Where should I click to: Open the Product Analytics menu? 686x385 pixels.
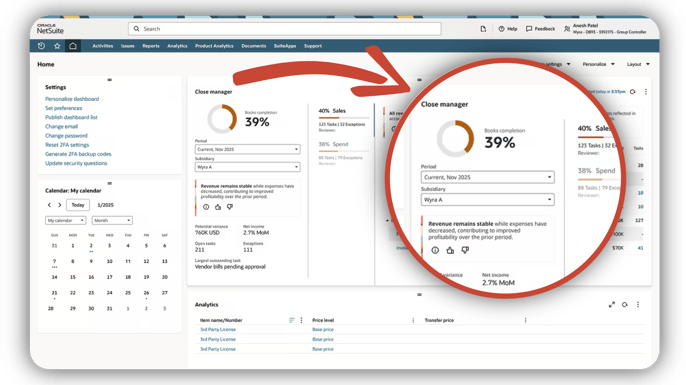click(214, 46)
